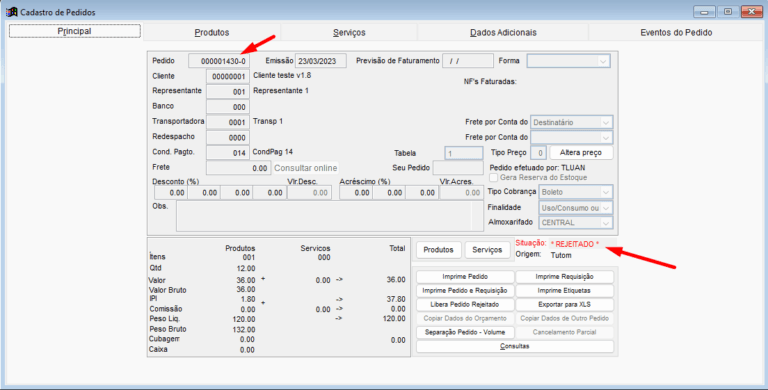The height and width of the screenshot is (390, 768).
Task: Click Copiar Dados de Outro Pedido button
Action: coord(565,318)
